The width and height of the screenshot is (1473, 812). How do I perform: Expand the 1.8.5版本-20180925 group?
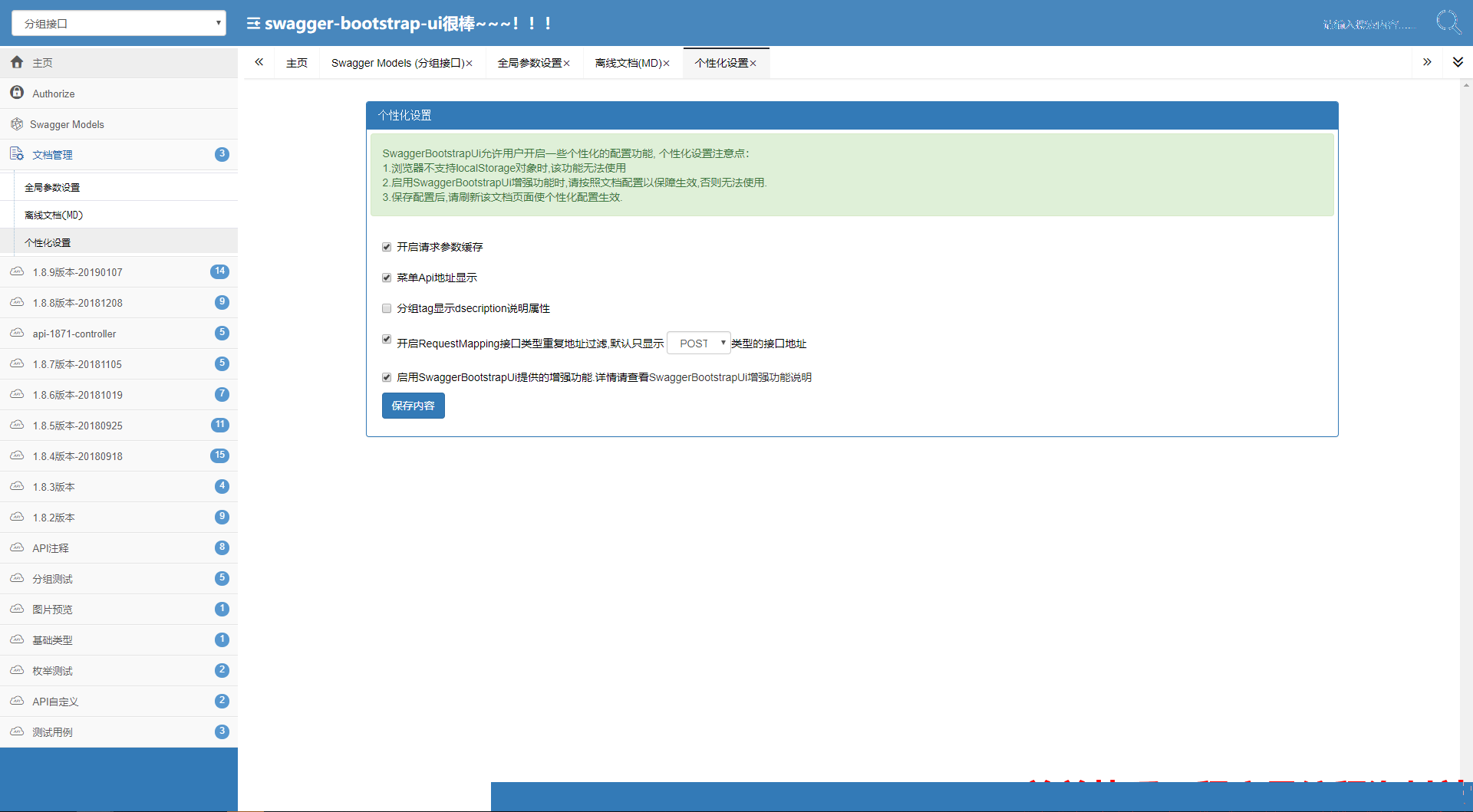(x=119, y=425)
